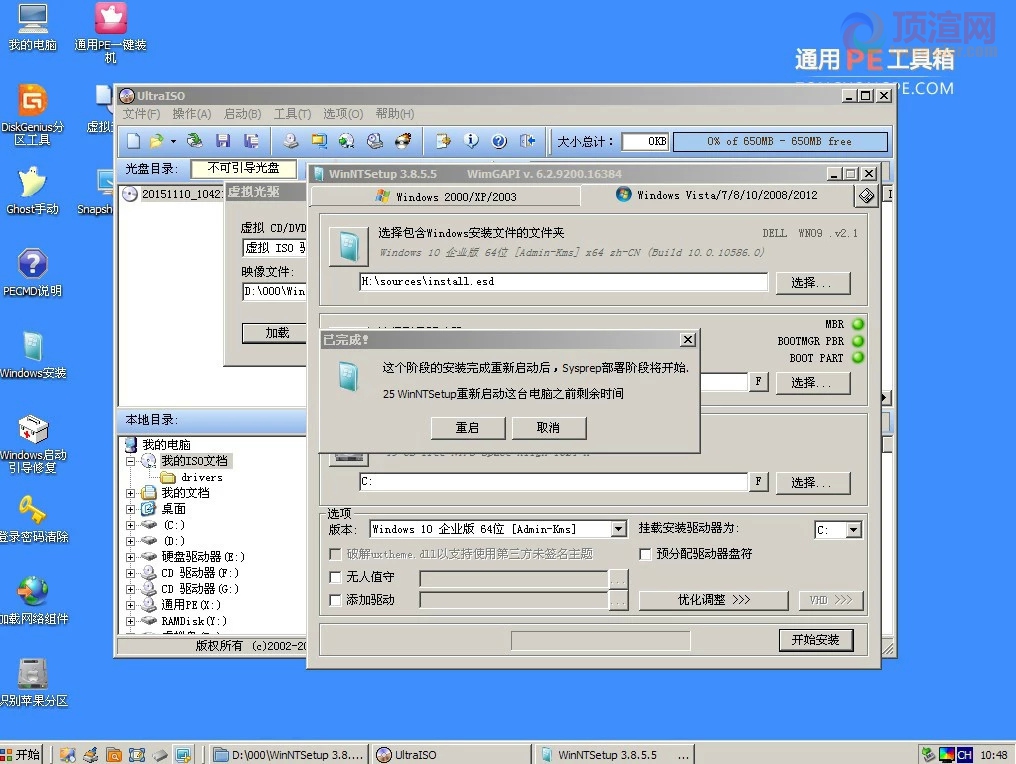Toggle the 无人值守 checkbox
The height and width of the screenshot is (764, 1016).
click(335, 577)
